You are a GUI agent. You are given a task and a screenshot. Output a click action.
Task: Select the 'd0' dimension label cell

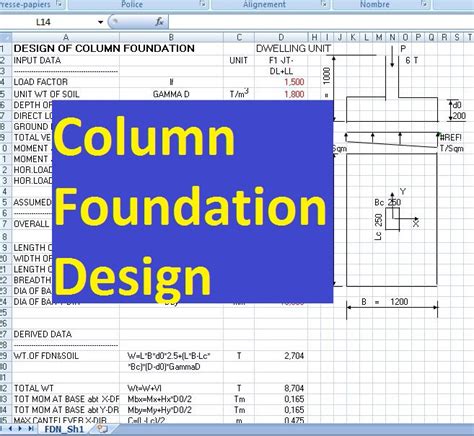(x=457, y=105)
